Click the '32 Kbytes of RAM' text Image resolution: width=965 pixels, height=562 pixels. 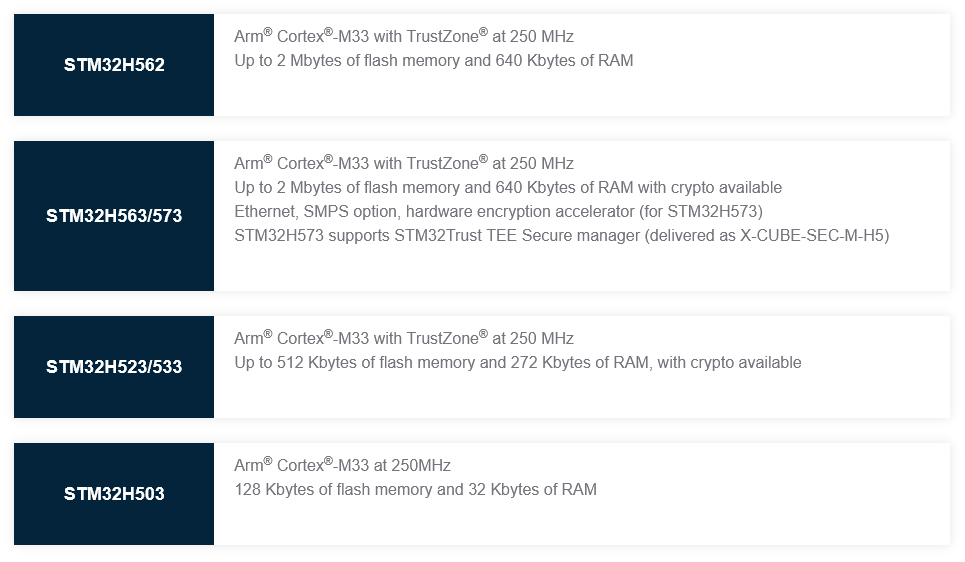531,490
